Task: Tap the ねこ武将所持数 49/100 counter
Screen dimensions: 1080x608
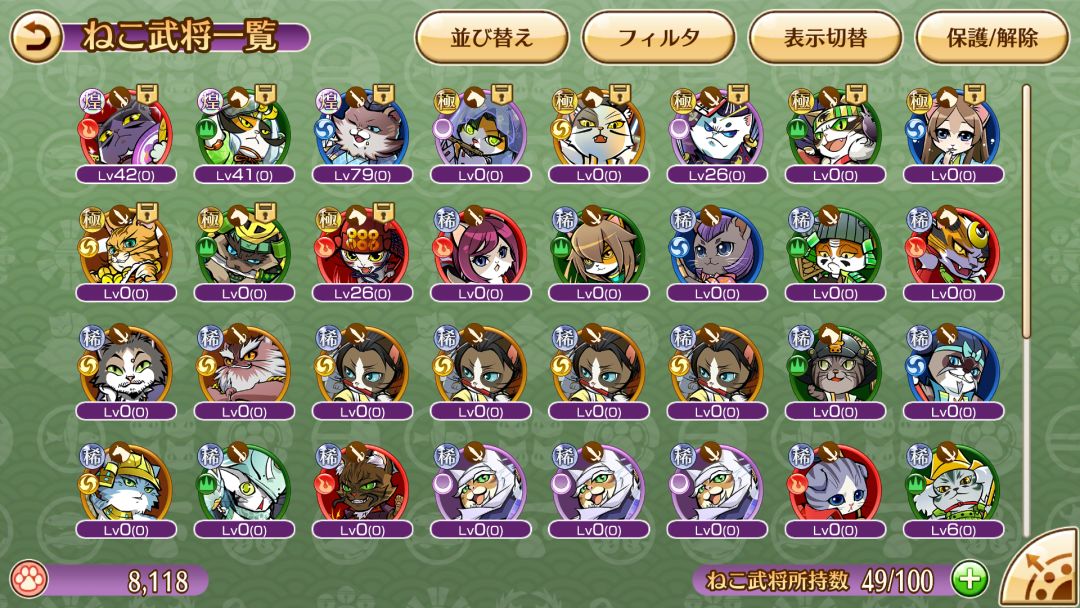Action: tap(820, 580)
